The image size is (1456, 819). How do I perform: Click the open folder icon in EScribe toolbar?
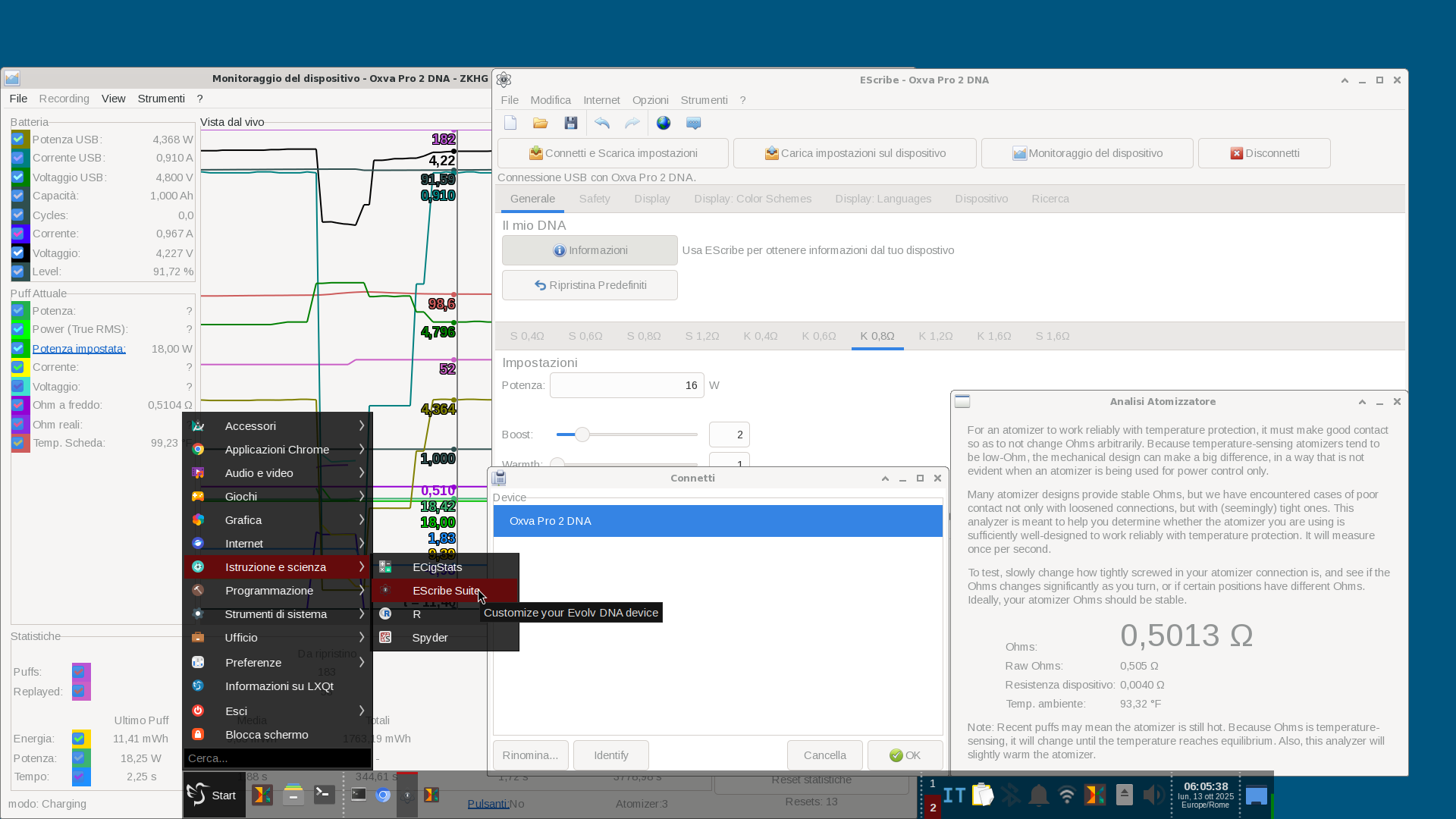click(540, 123)
